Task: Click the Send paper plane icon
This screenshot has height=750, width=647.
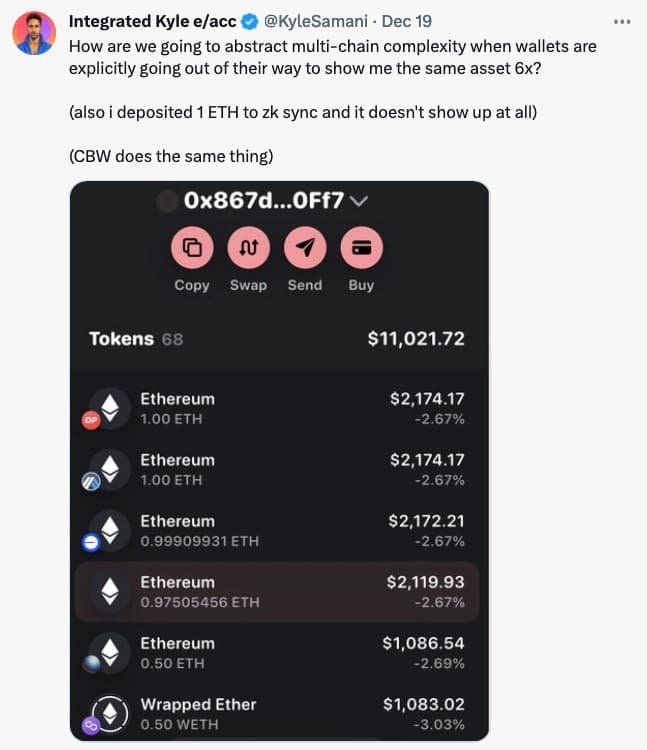Action: 305,248
